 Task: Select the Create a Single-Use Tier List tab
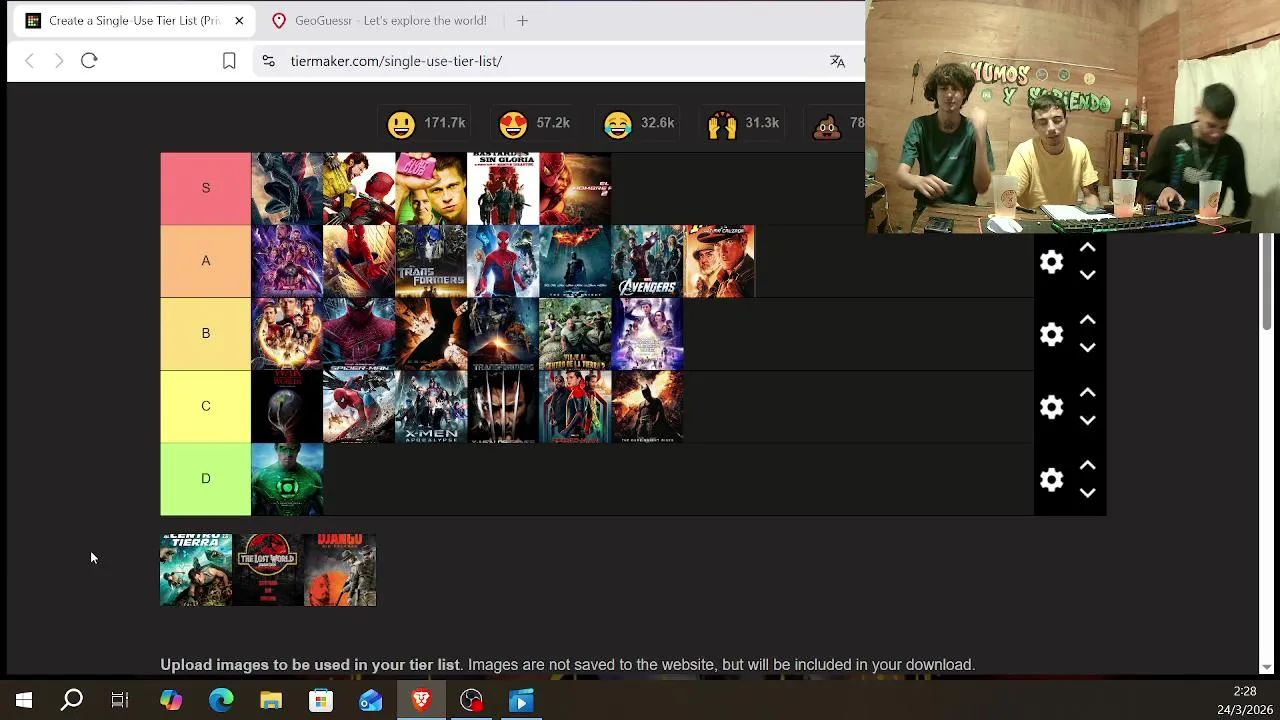[133, 20]
